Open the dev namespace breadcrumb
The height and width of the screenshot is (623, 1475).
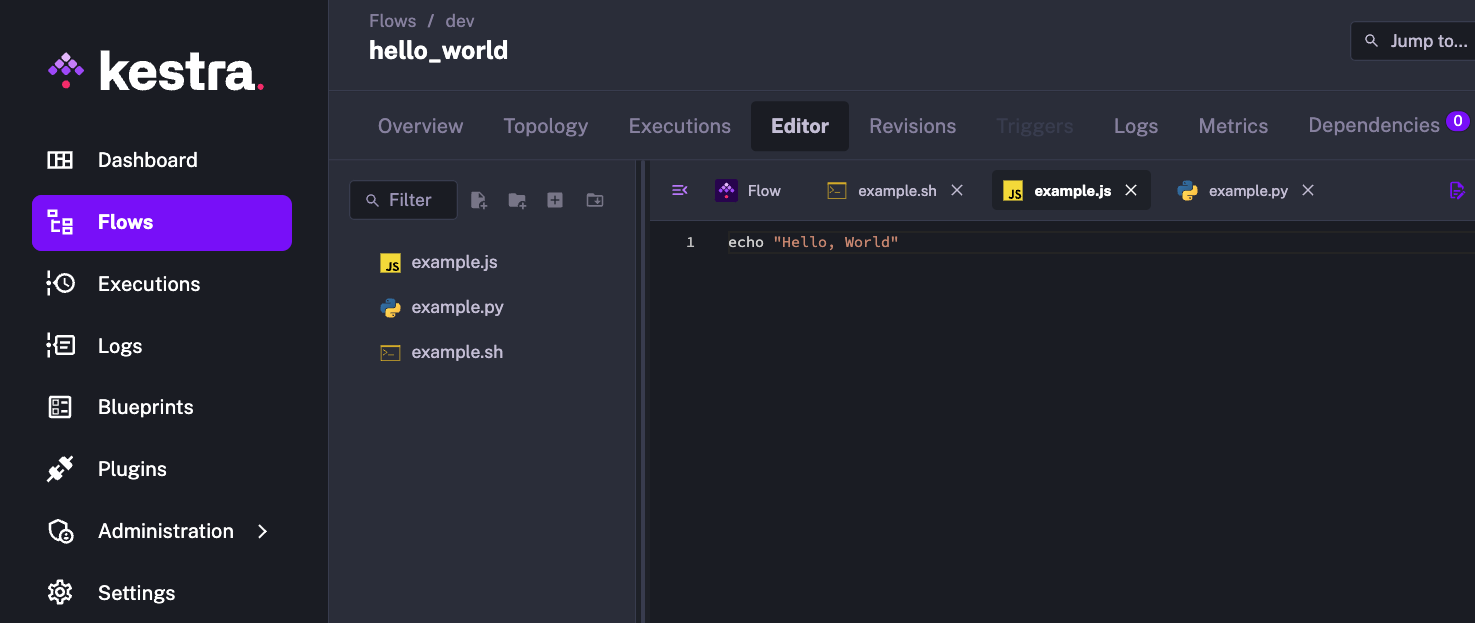pyautogui.click(x=459, y=20)
